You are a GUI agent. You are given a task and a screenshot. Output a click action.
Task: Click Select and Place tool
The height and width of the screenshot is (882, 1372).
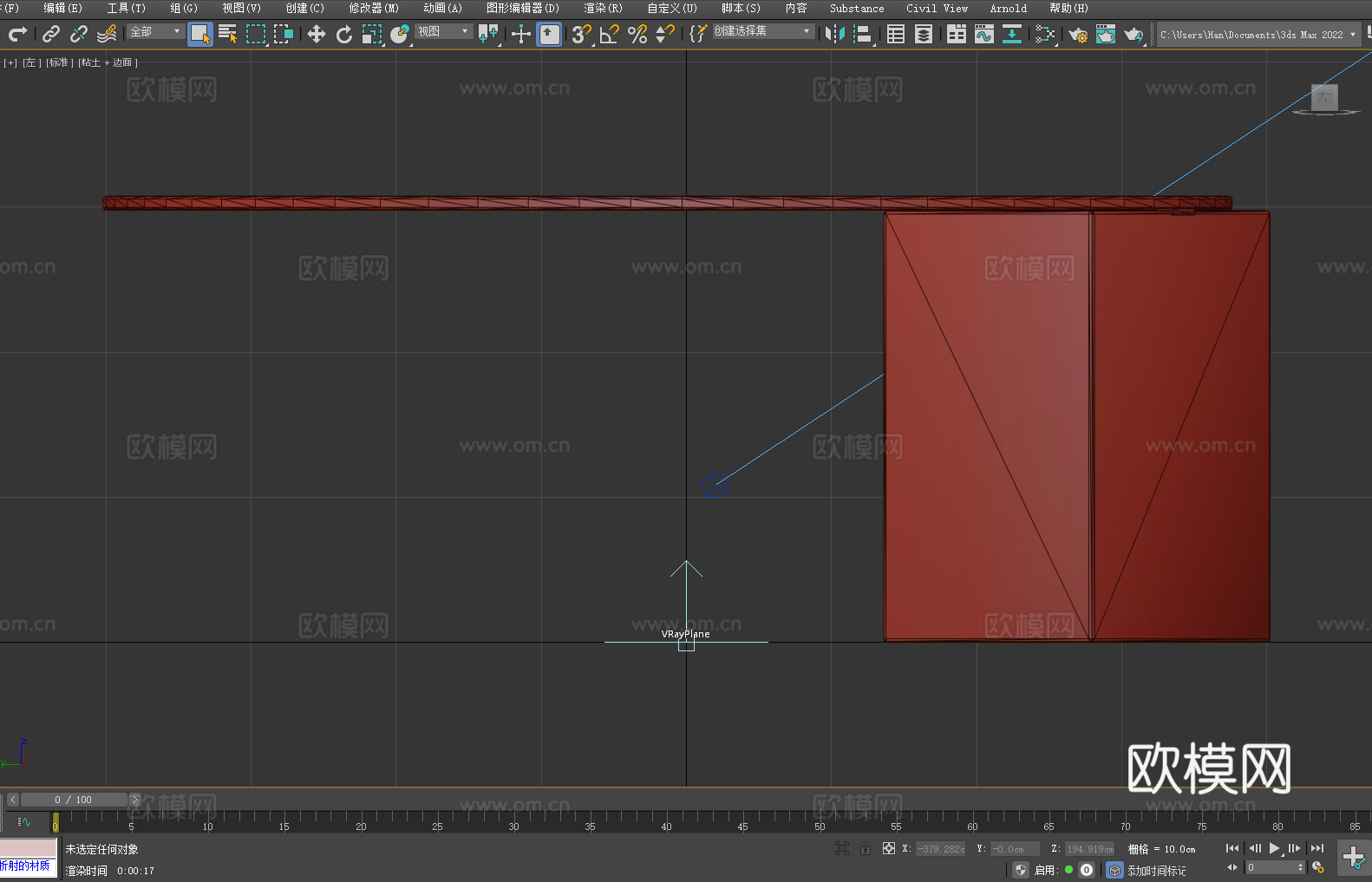400,34
